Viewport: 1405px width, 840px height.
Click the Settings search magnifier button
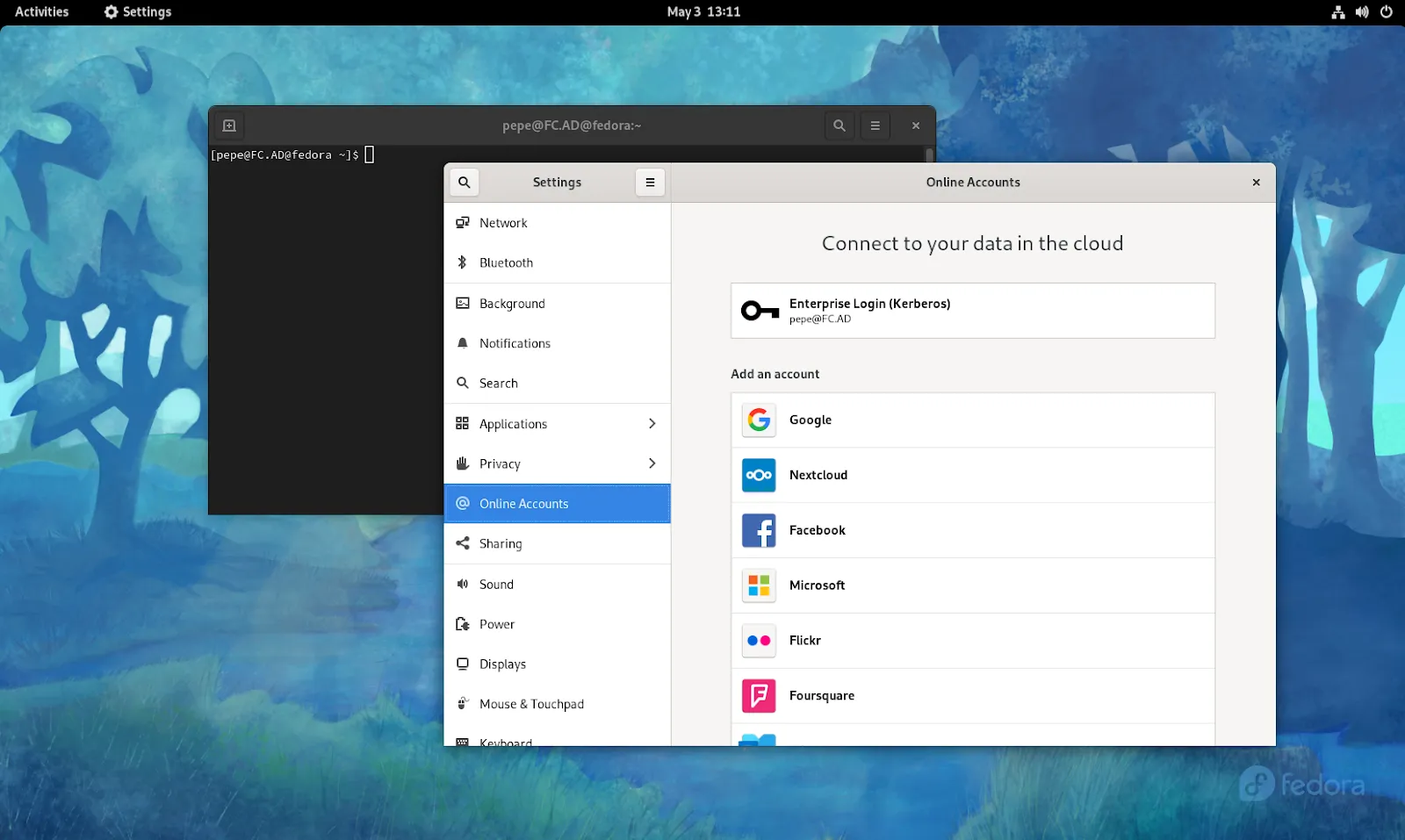coord(465,183)
